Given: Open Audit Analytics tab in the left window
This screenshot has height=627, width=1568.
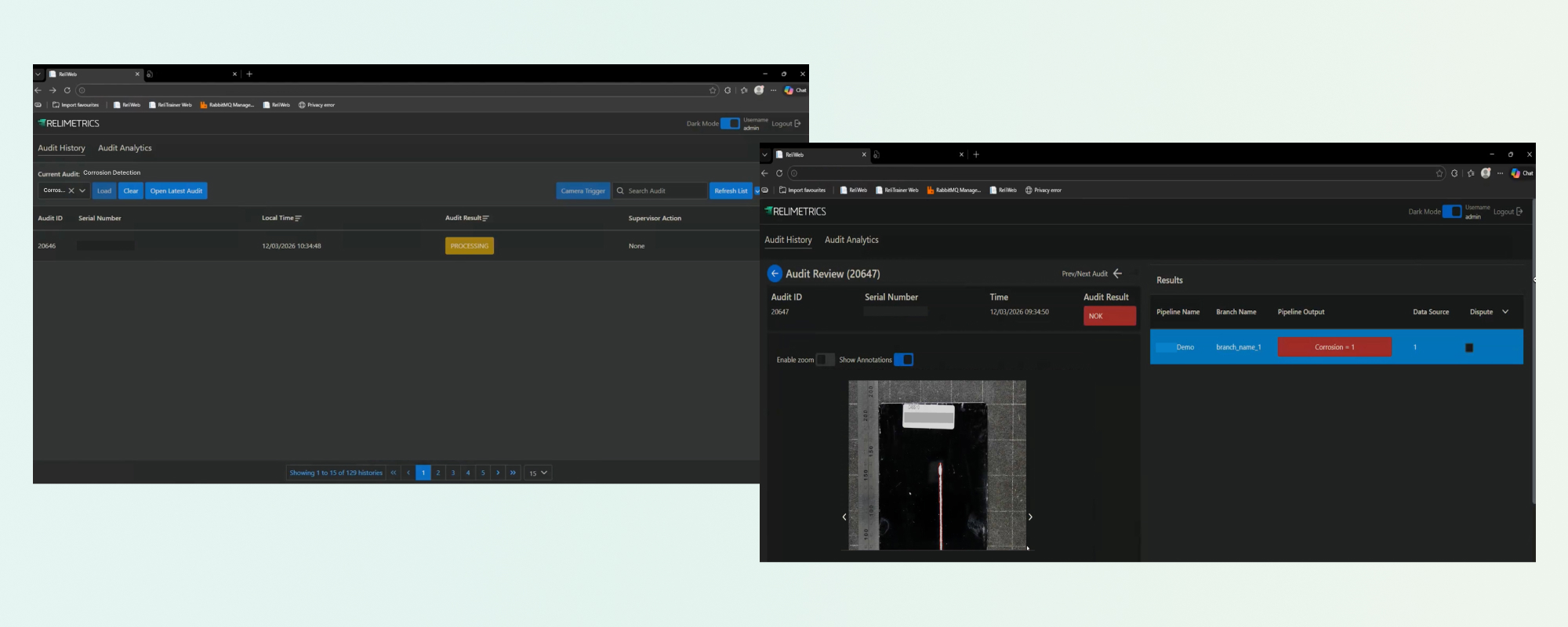Looking at the screenshot, I should tap(125, 148).
